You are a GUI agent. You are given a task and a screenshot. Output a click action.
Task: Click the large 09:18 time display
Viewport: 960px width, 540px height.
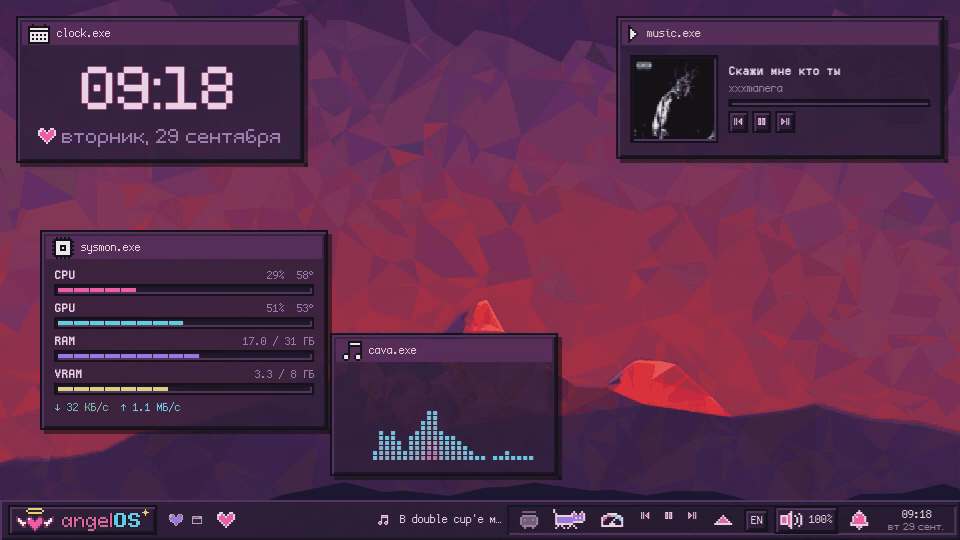point(157,88)
